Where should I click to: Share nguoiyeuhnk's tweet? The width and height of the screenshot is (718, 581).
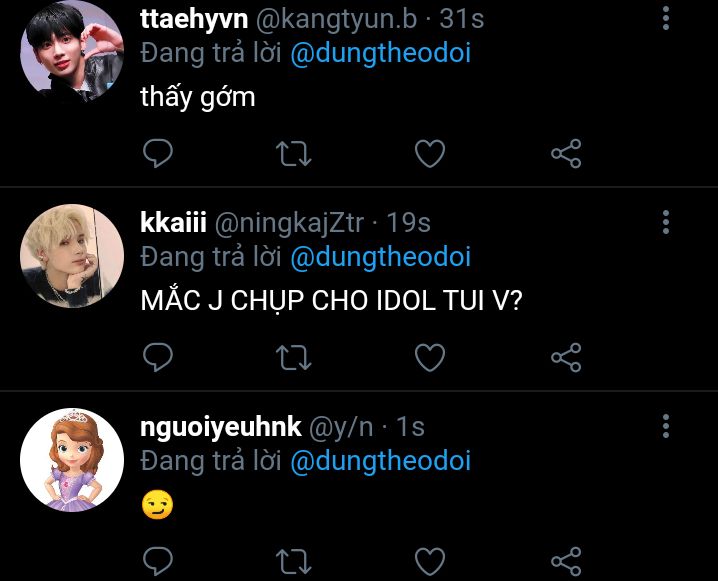(566, 561)
